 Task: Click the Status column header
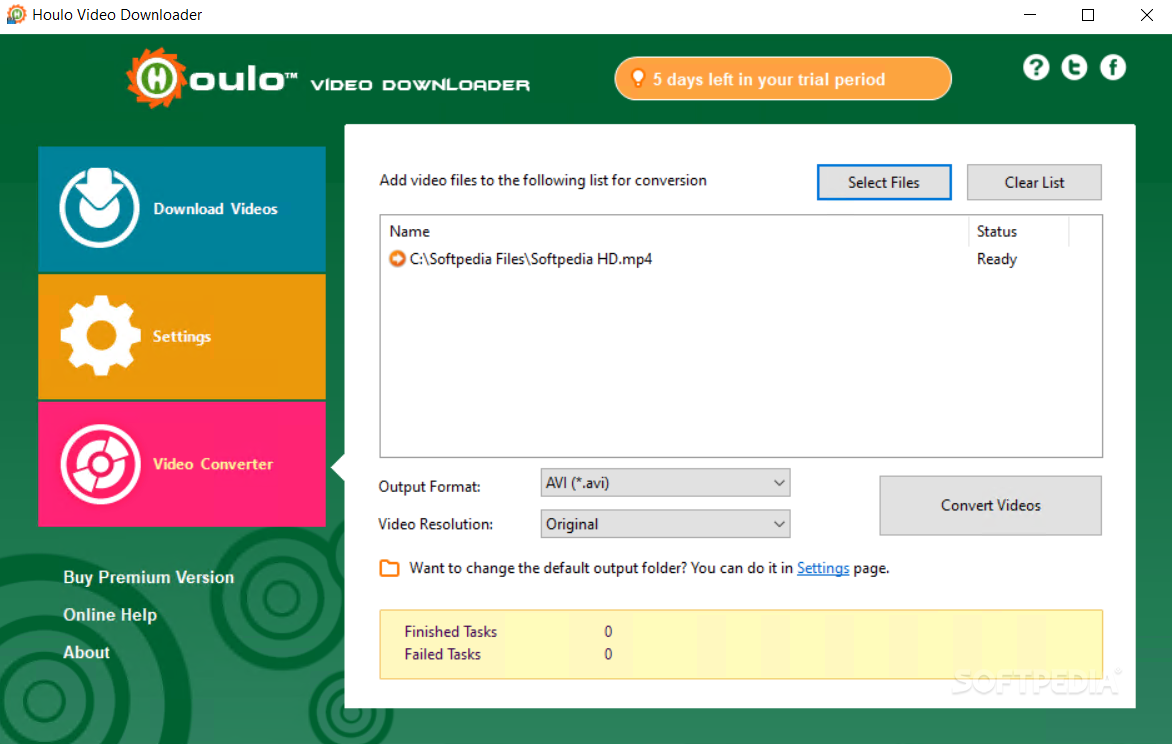click(x=1019, y=232)
